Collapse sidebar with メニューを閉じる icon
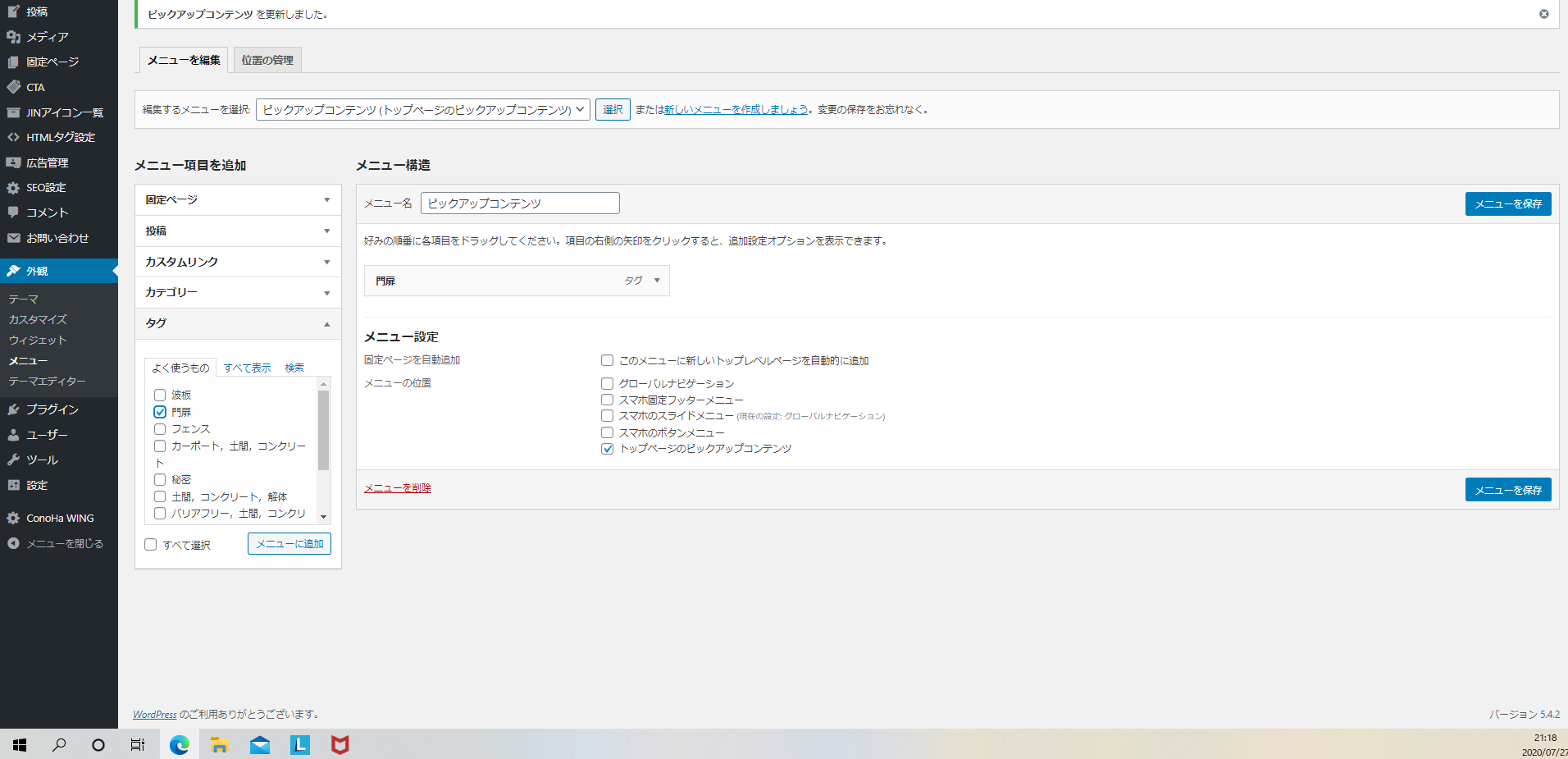Screen dimensions: 1568x759 coord(13,543)
